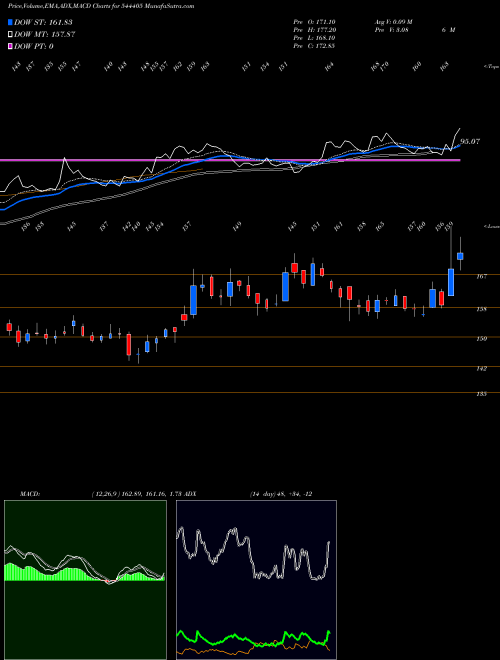Click the 'Pre C: 172.85' close value

coord(314,46)
